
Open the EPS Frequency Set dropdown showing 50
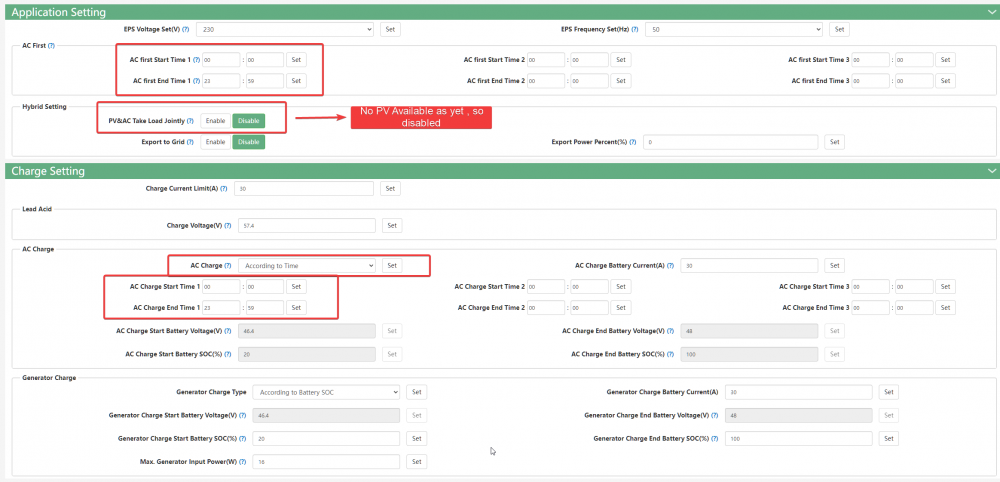pyautogui.click(x=734, y=29)
